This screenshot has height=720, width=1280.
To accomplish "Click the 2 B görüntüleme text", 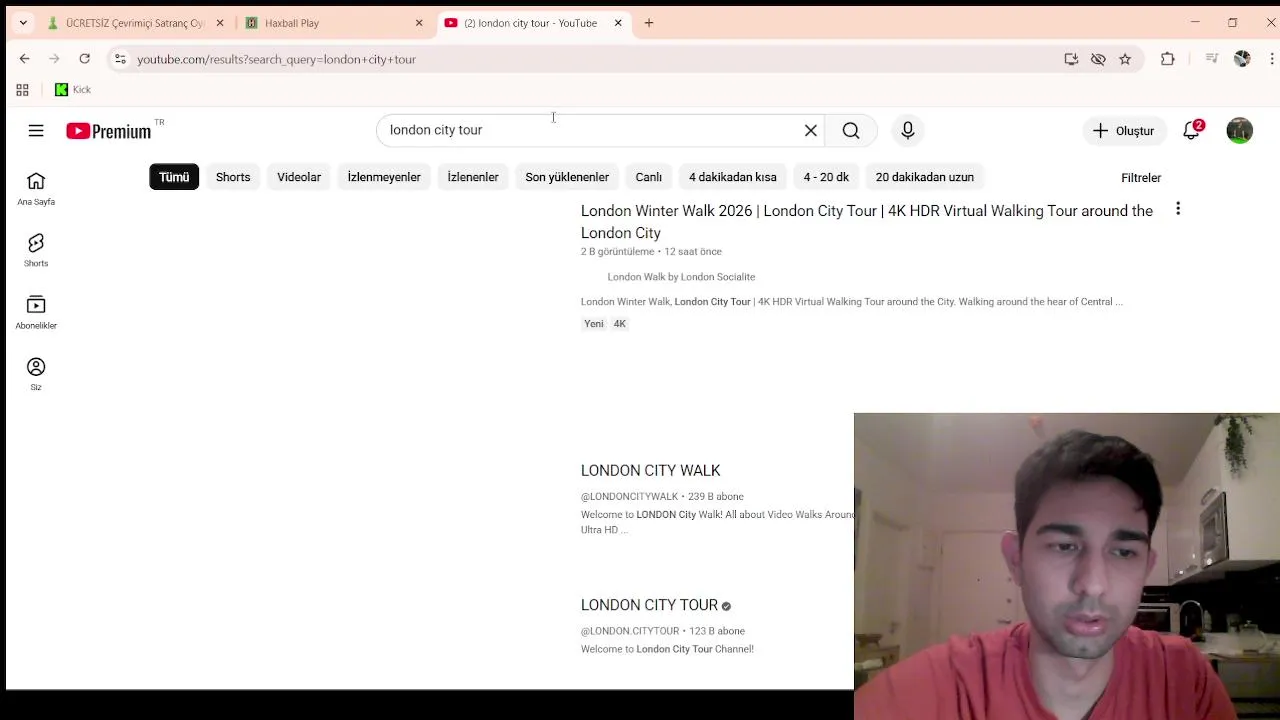I will [x=617, y=252].
